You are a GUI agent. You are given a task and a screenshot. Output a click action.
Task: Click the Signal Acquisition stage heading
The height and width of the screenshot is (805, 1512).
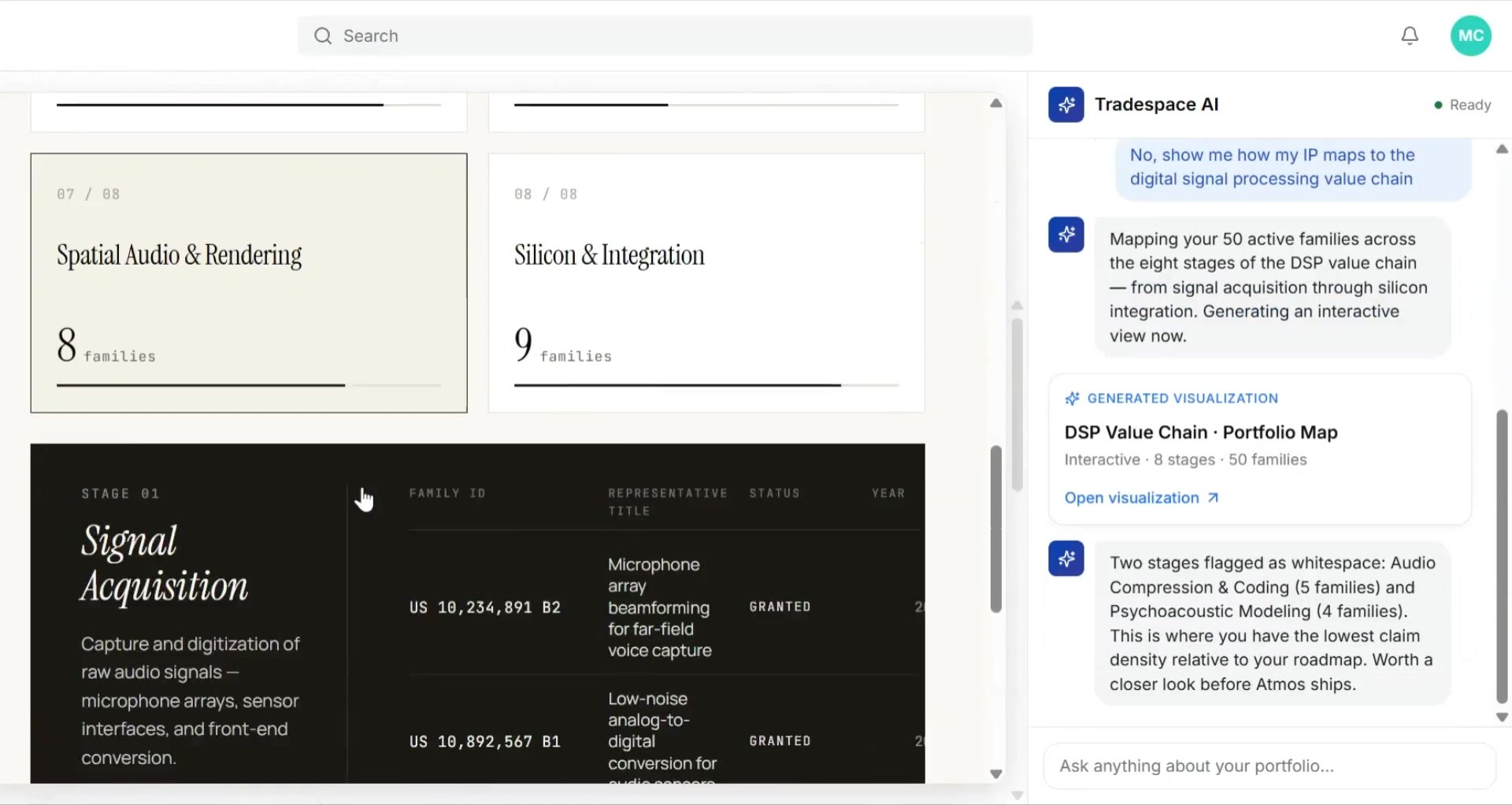coord(164,564)
